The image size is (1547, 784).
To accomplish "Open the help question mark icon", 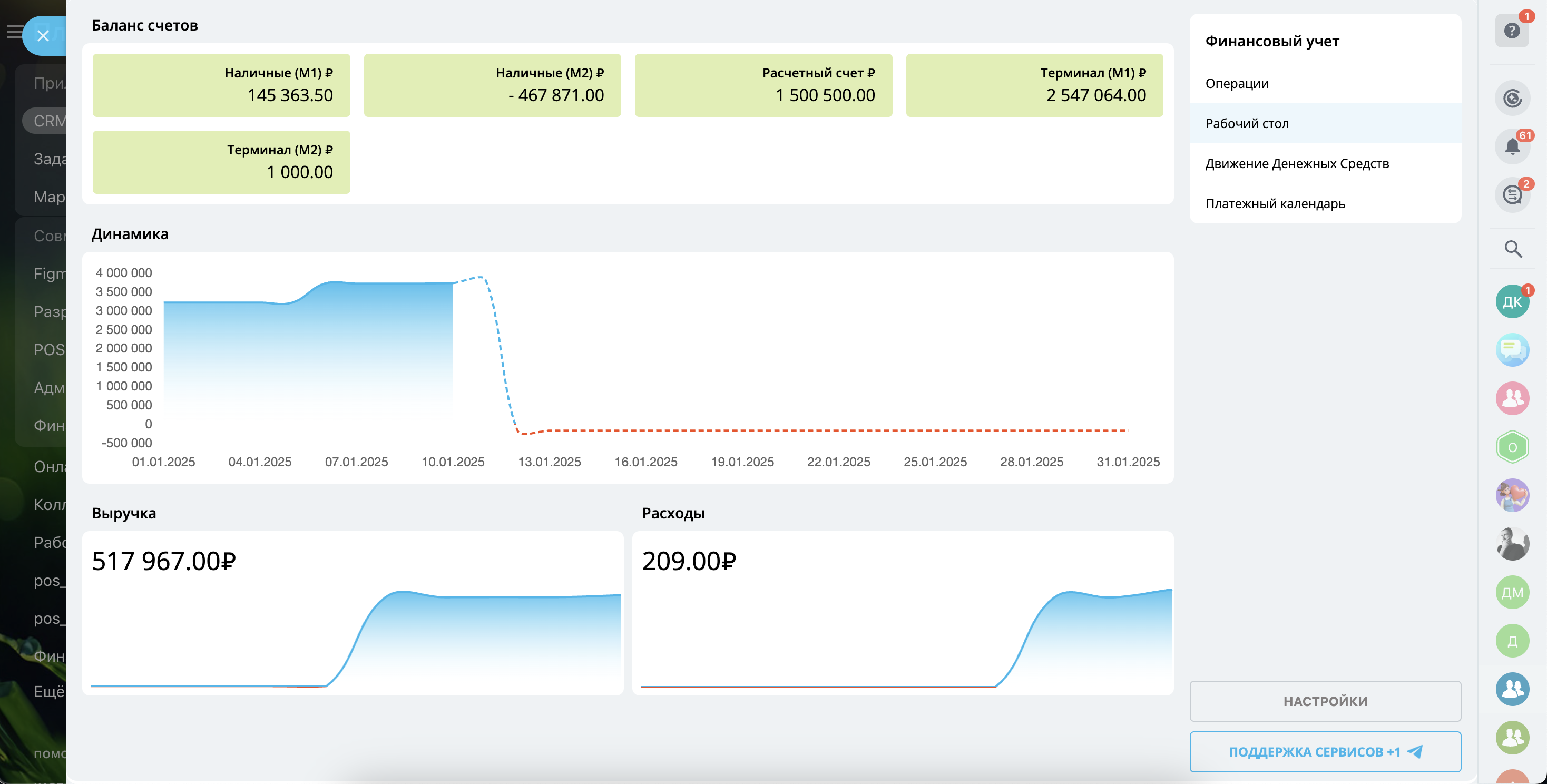I will (x=1512, y=31).
